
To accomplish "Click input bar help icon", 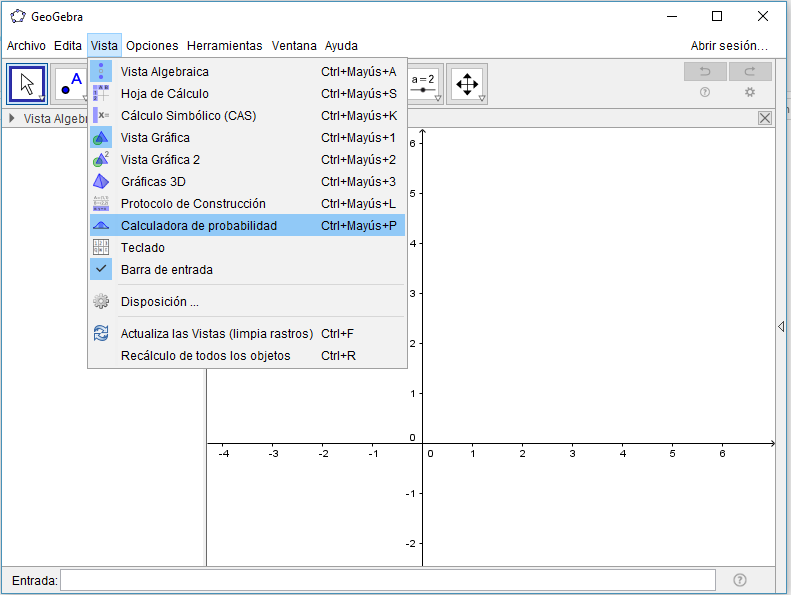I will point(740,580).
